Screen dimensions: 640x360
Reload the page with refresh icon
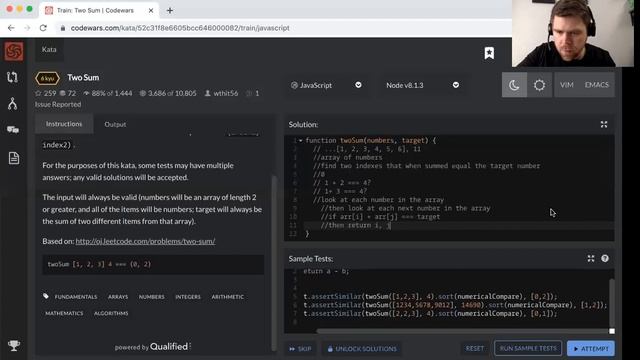pos(43,28)
